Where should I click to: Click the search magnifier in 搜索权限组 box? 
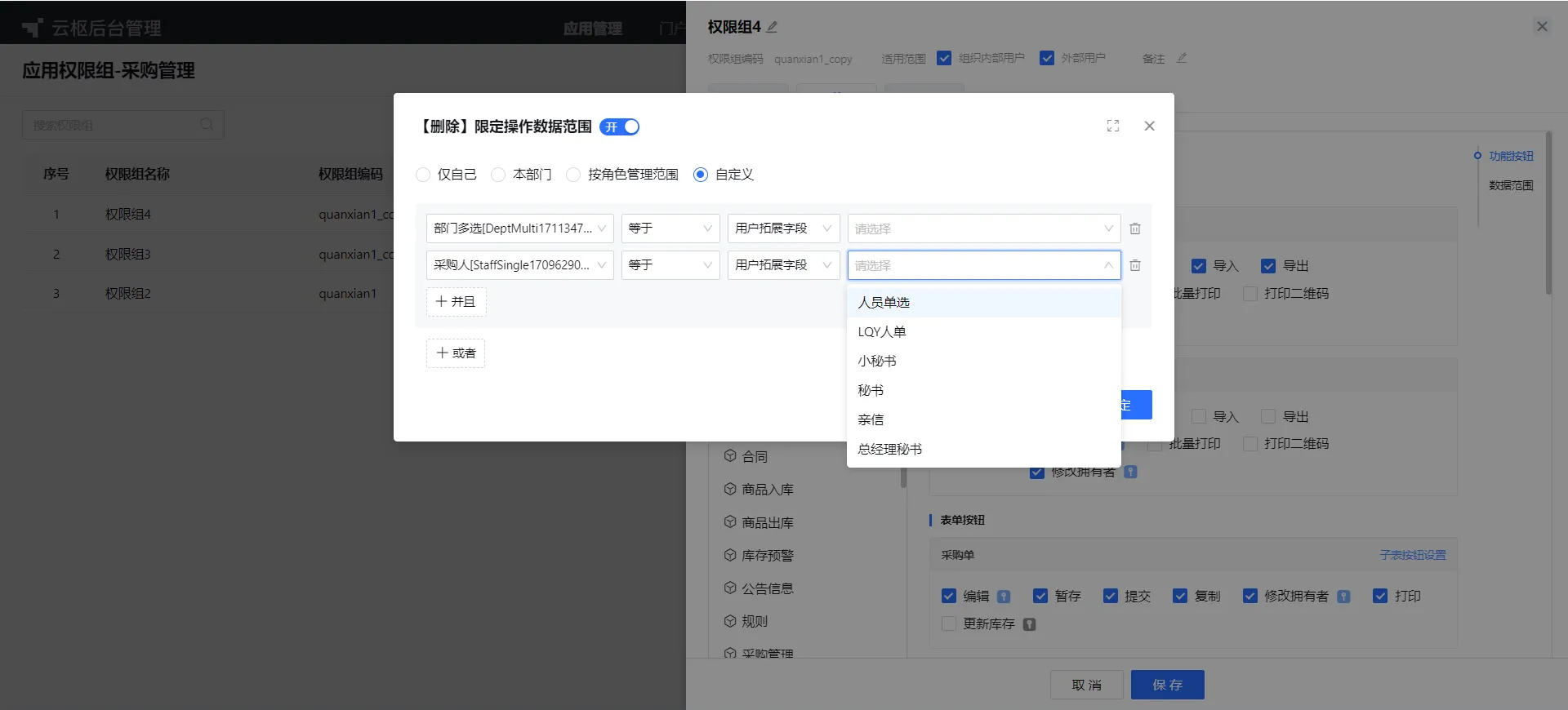pyautogui.click(x=207, y=124)
